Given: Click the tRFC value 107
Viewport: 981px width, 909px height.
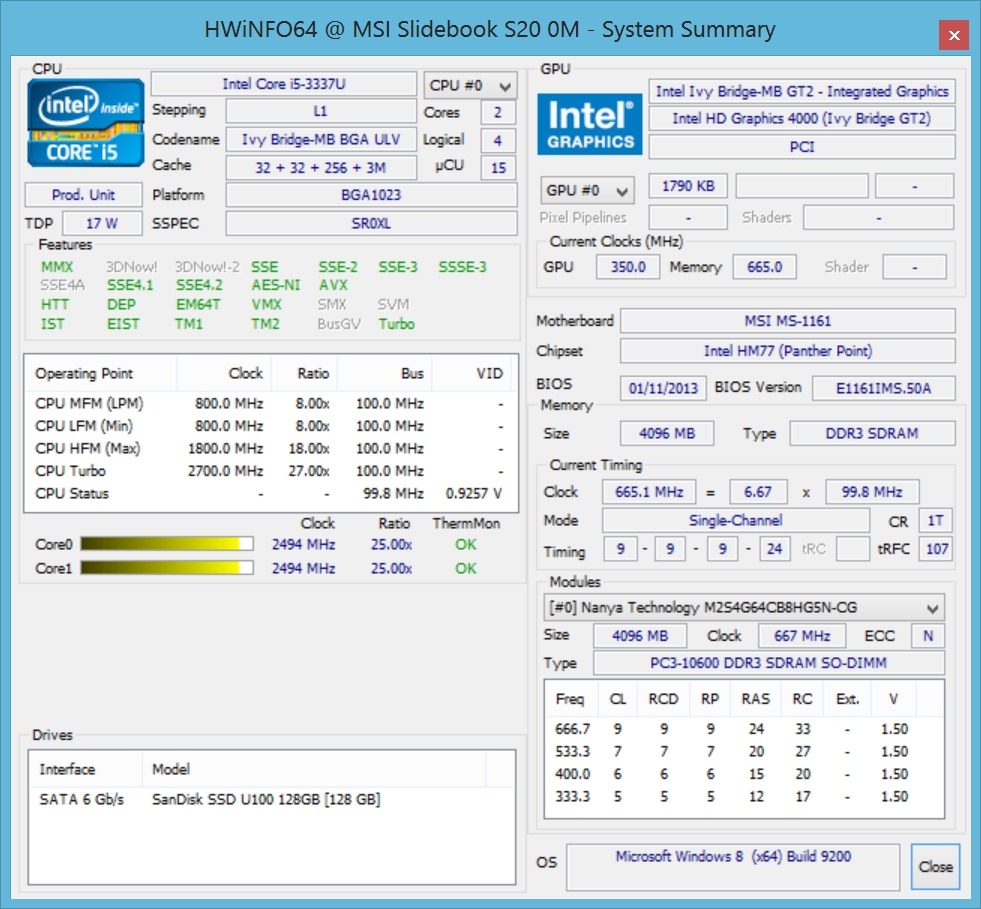Looking at the screenshot, I should [935, 549].
